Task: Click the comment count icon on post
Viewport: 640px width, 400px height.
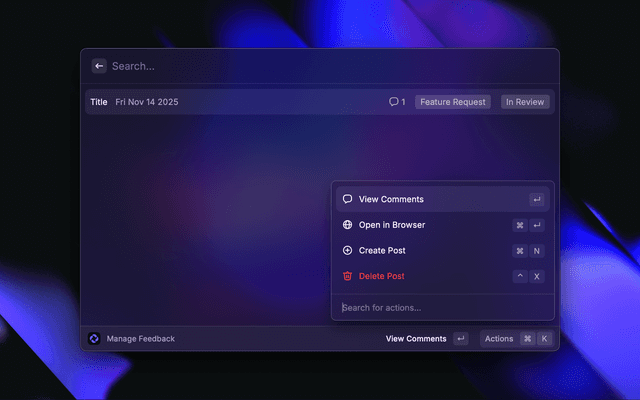Action: pos(394,102)
